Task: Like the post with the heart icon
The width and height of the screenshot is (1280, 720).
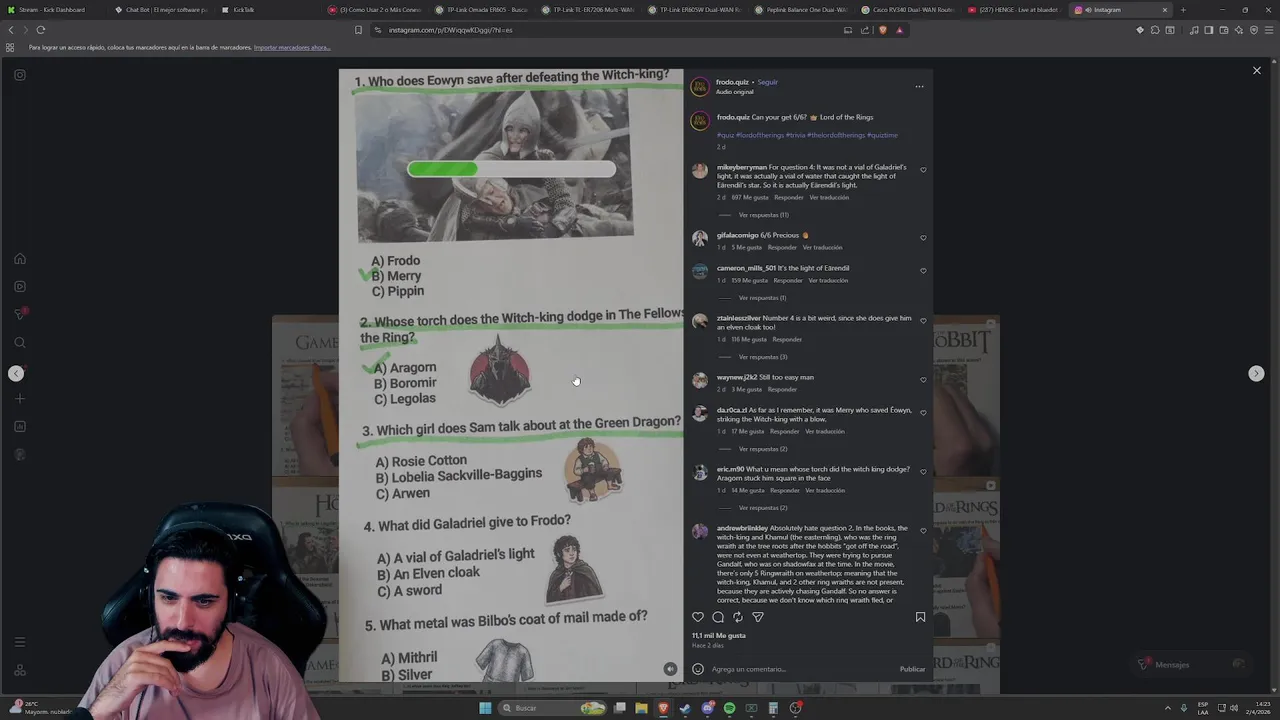Action: (x=698, y=617)
